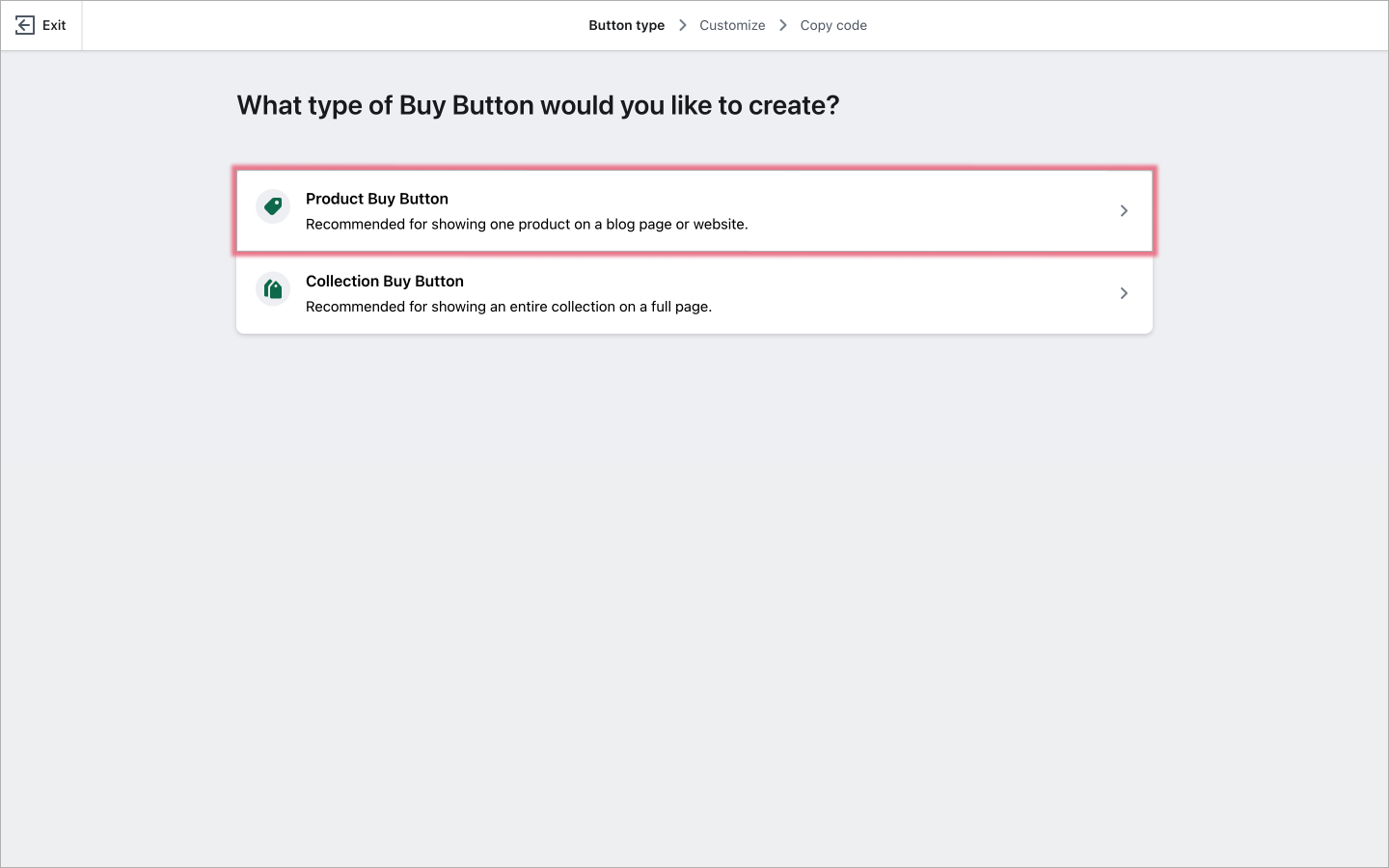Choose the Product Buy Button title
This screenshot has height=868, width=1389.
(x=377, y=199)
